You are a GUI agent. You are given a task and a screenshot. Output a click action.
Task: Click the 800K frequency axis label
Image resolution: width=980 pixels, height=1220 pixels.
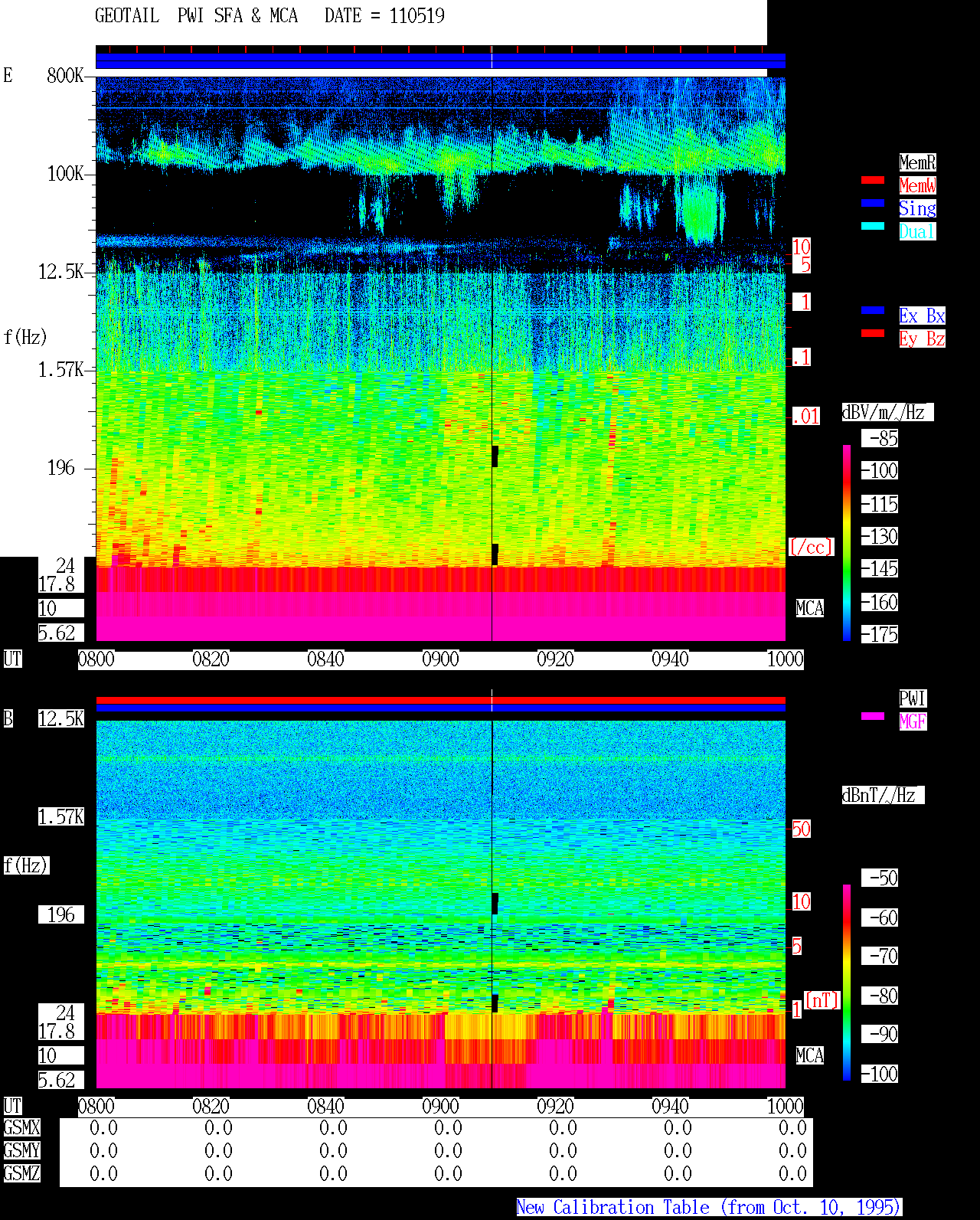click(x=65, y=75)
